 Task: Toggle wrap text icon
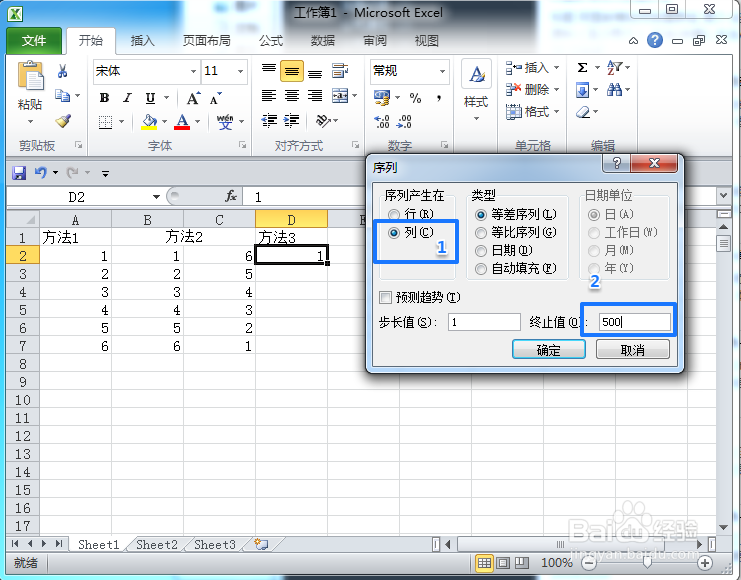(x=340, y=71)
